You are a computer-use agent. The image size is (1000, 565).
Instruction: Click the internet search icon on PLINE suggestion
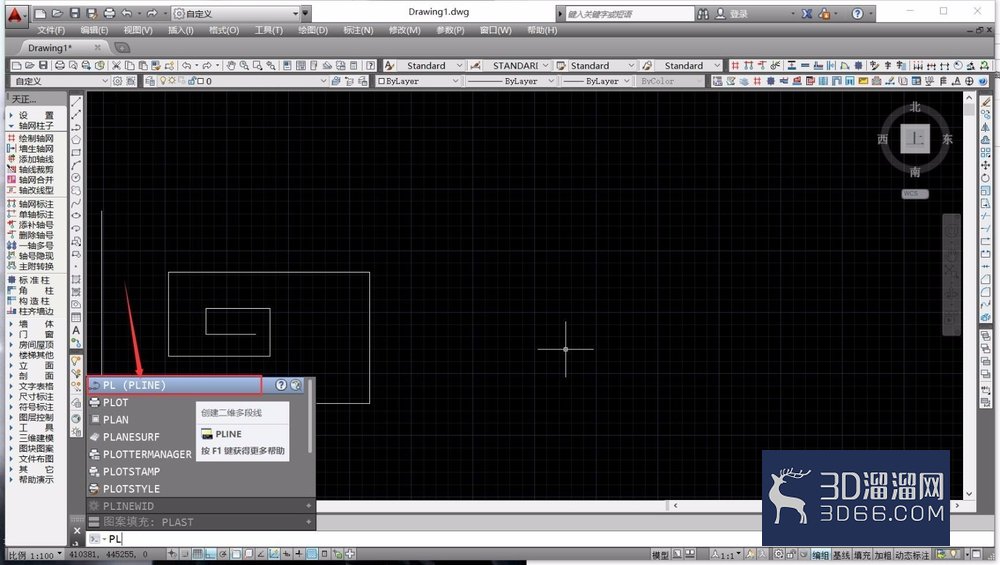coord(295,385)
